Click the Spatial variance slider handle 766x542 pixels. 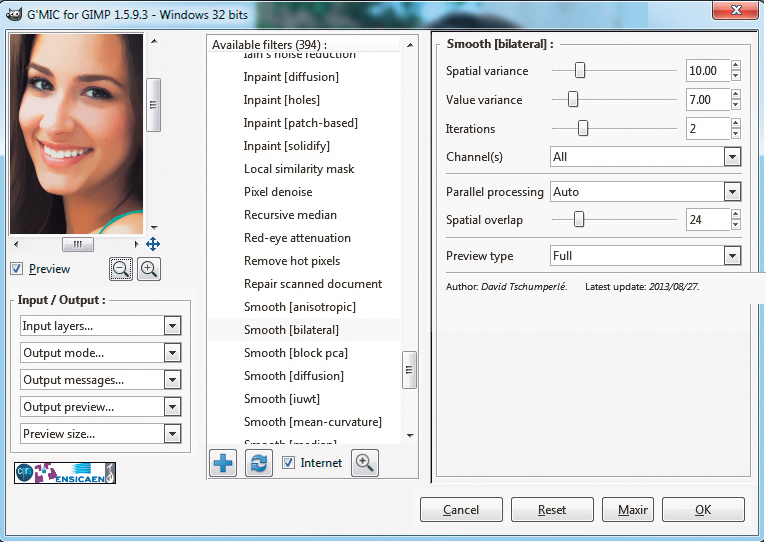[579, 71]
